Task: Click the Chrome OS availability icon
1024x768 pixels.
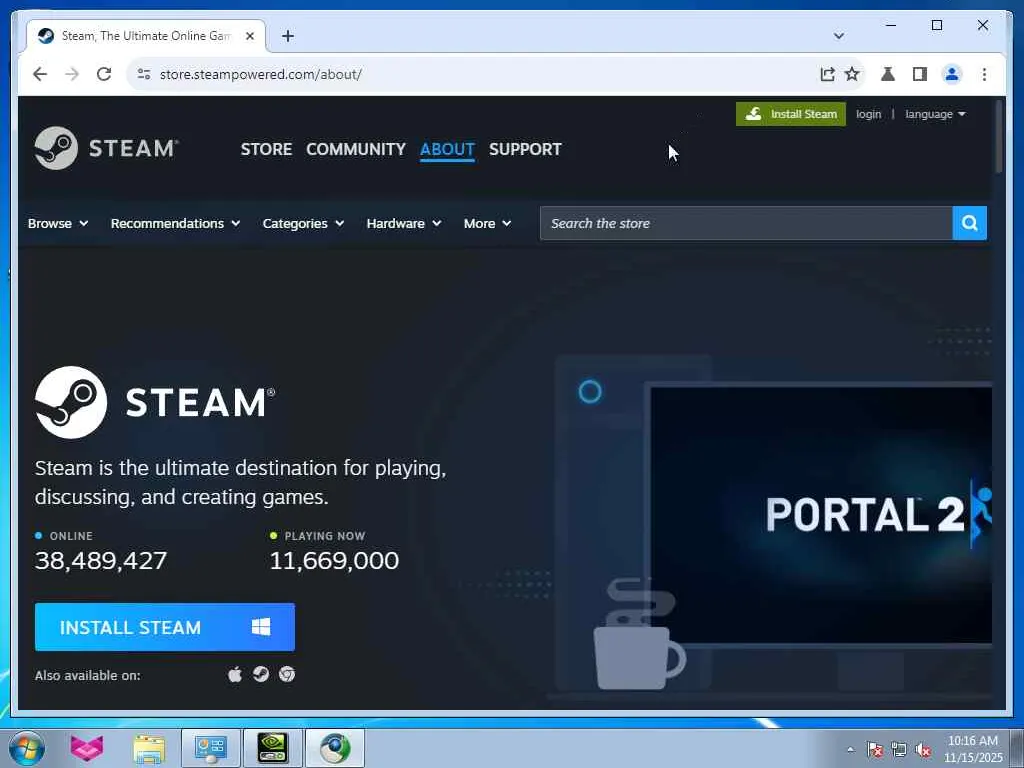Action: coord(287,674)
